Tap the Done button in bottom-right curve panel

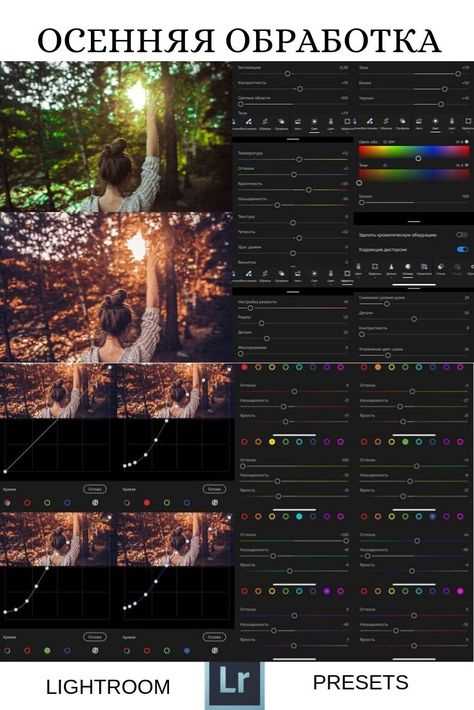(214, 637)
